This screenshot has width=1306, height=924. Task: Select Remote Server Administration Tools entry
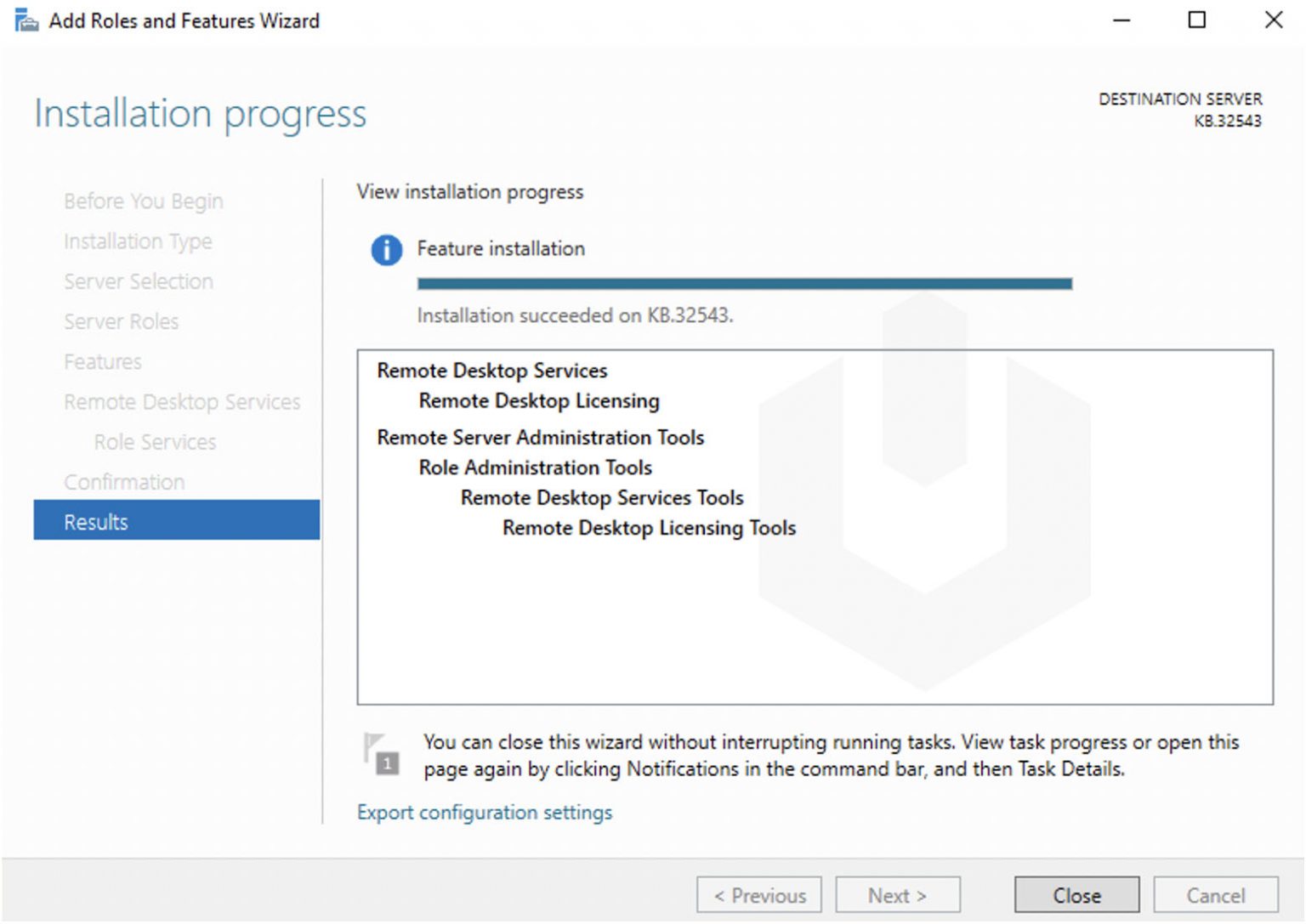[x=541, y=437]
